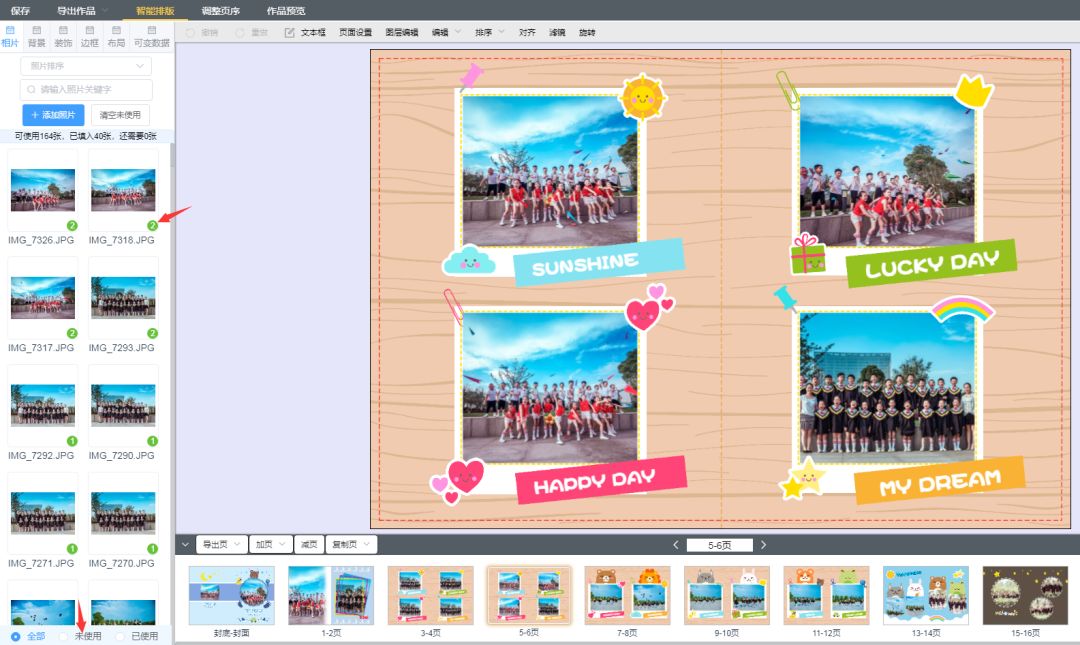The height and width of the screenshot is (645, 1080).
Task: Open the 背景 background panel tab
Action: coord(37,37)
